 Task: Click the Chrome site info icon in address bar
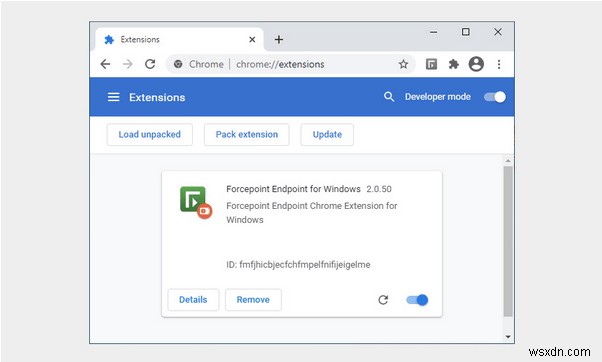point(178,64)
